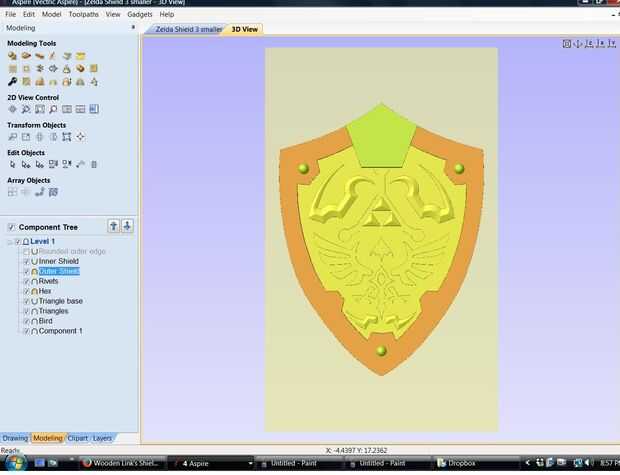Viewport: 620px width, 475px height.
Task: Uncheck the Level 1 visibility checkbox
Action: tap(17, 242)
